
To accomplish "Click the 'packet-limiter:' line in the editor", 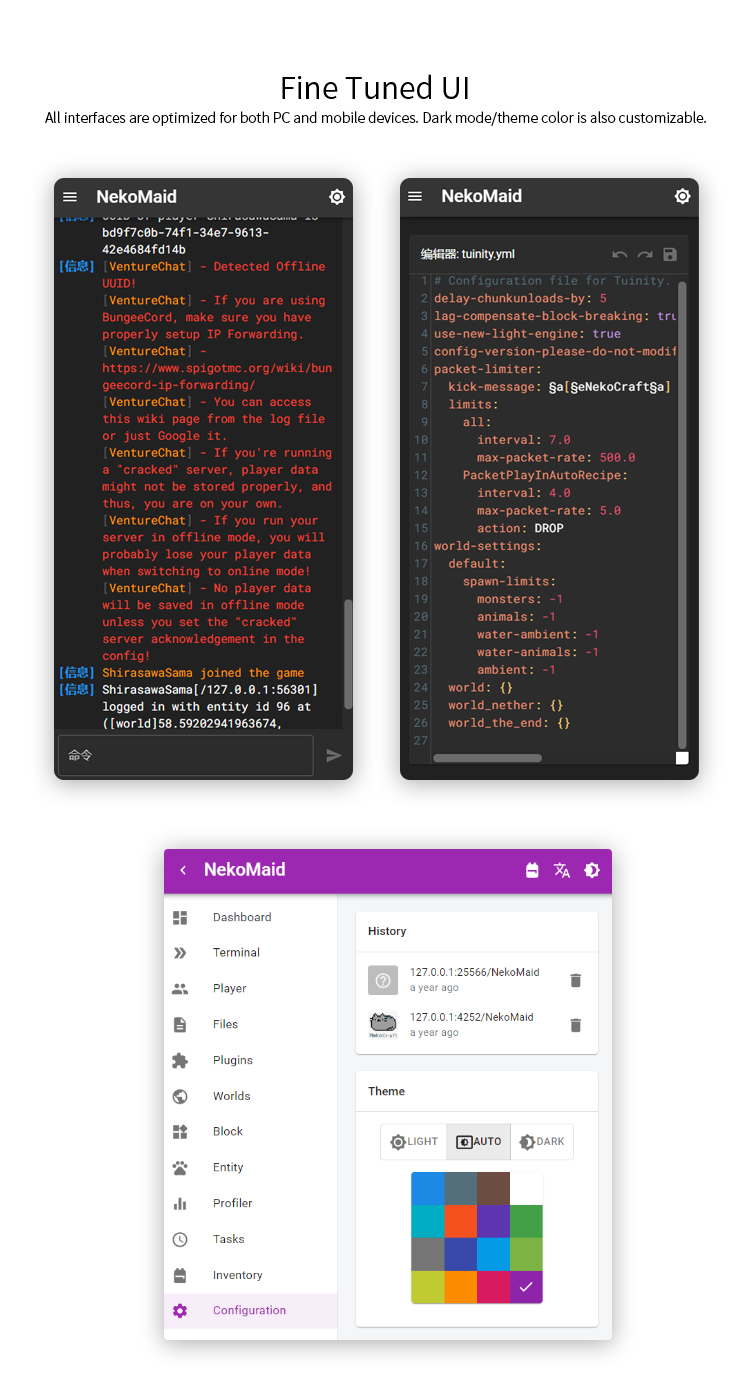I will pos(488,369).
